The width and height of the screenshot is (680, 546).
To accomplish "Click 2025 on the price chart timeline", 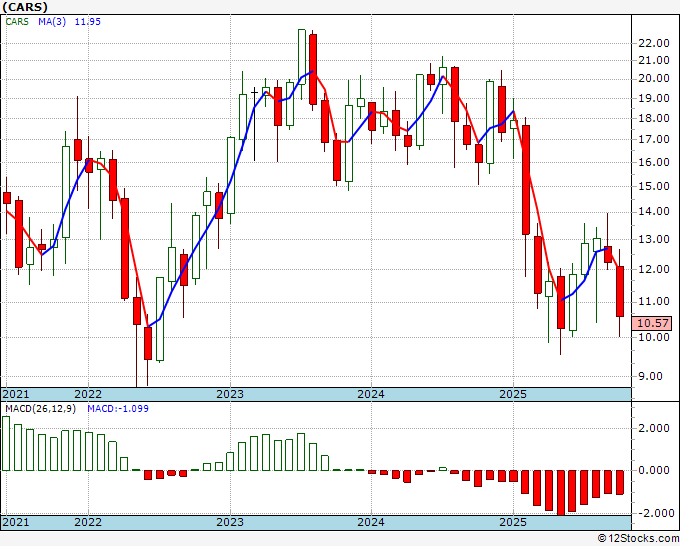I will [x=513, y=394].
